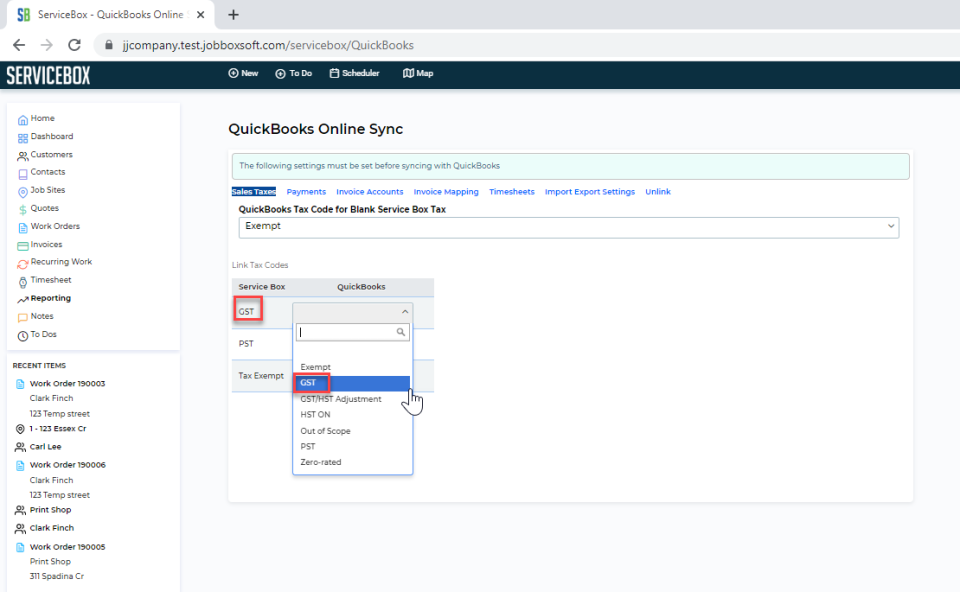Image resolution: width=960 pixels, height=592 pixels.
Task: Select the ServiceBox QuickBooks browser tab
Action: (110, 15)
